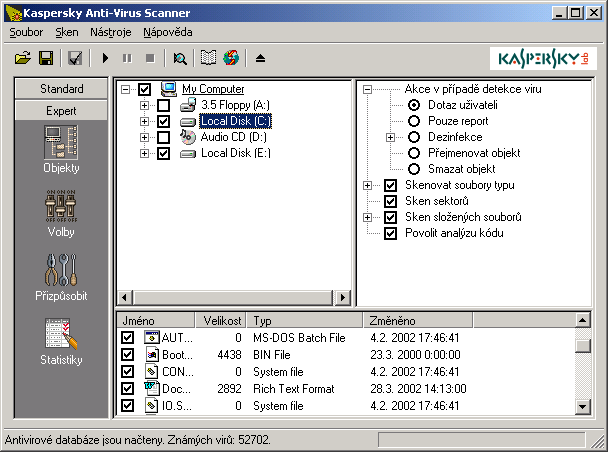Open the Soubor menu
The image size is (608, 452).
(26, 32)
